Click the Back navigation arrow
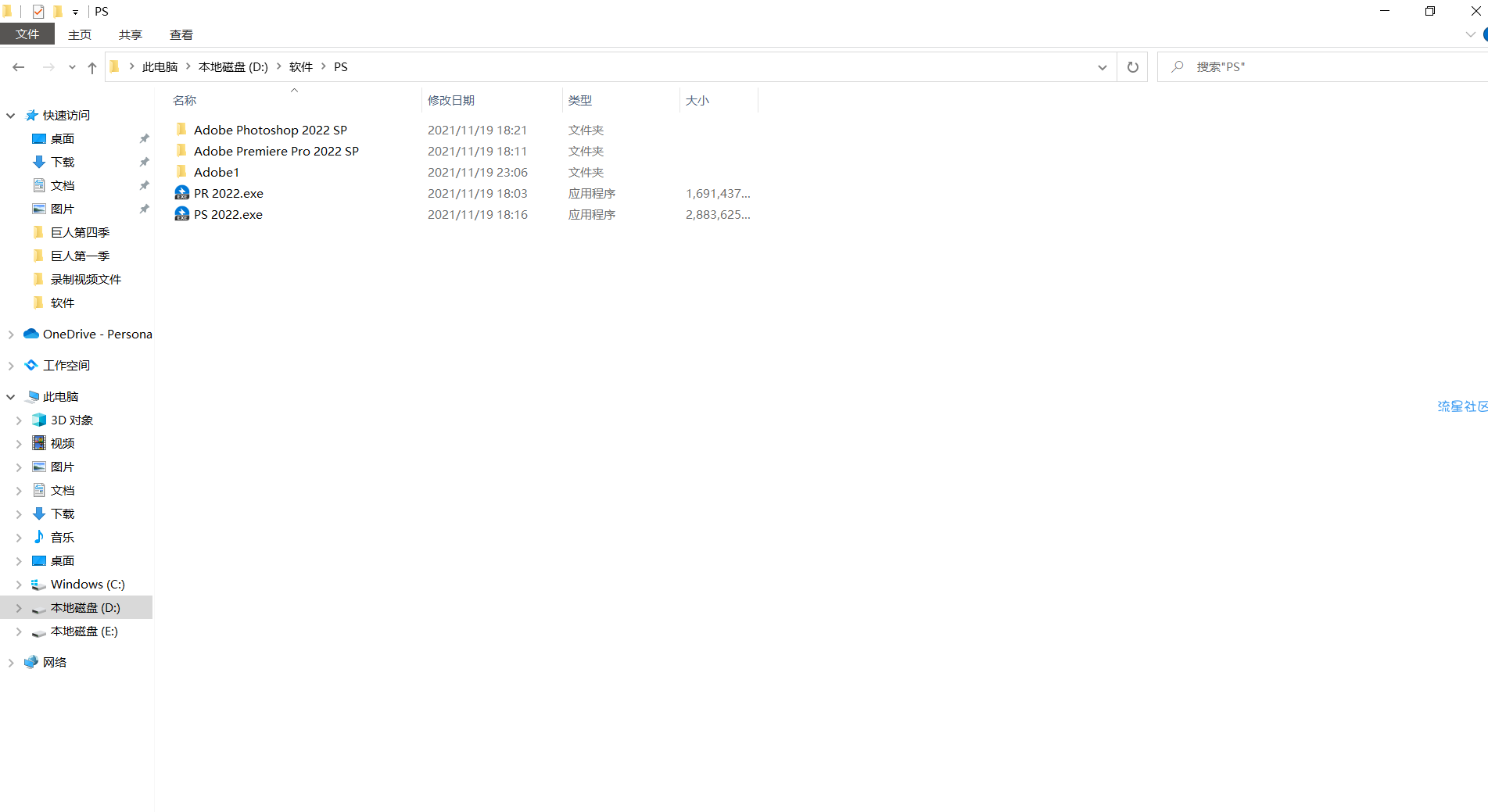1488x812 pixels. tap(19, 67)
